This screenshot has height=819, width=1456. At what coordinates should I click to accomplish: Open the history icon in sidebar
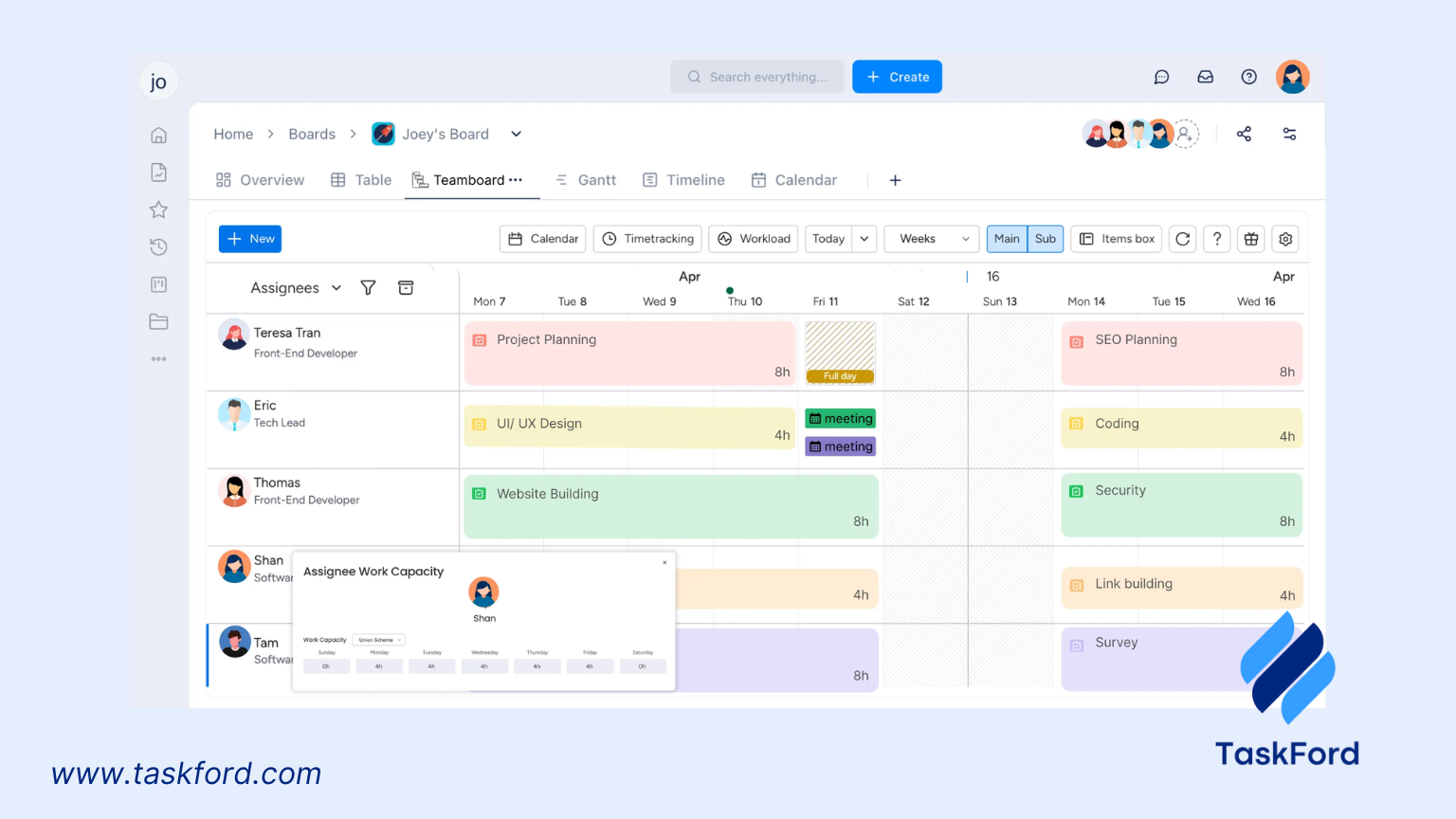tap(158, 247)
